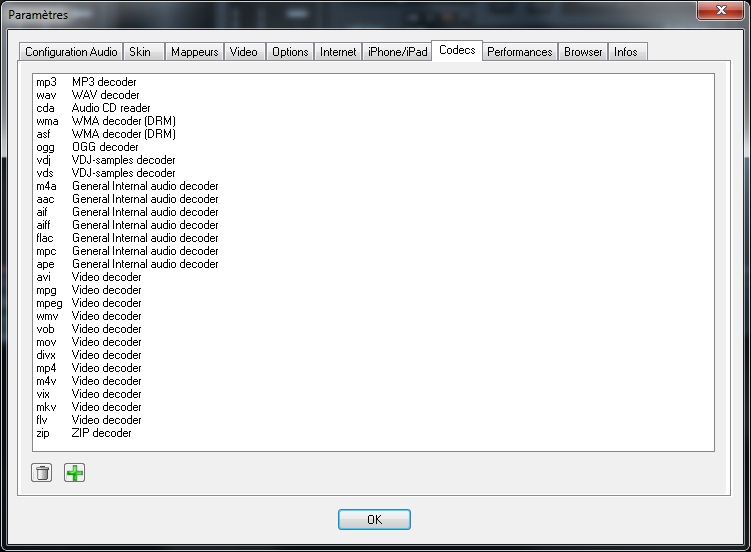Open the iPhone/iPad tab
This screenshot has width=751, height=552.
(398, 52)
